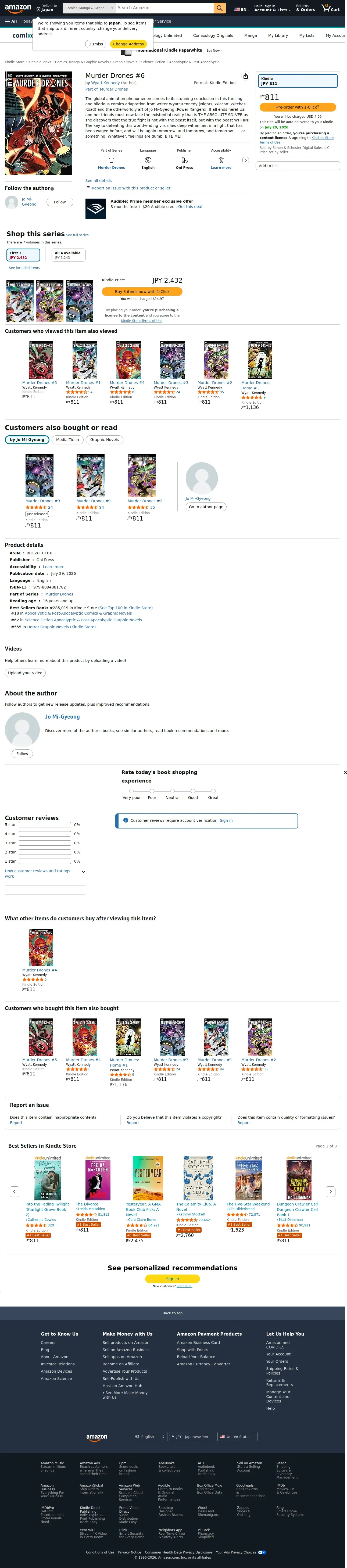Click the 1 star rating bar
Viewport: 347px width, 1568px height.
click(45, 861)
